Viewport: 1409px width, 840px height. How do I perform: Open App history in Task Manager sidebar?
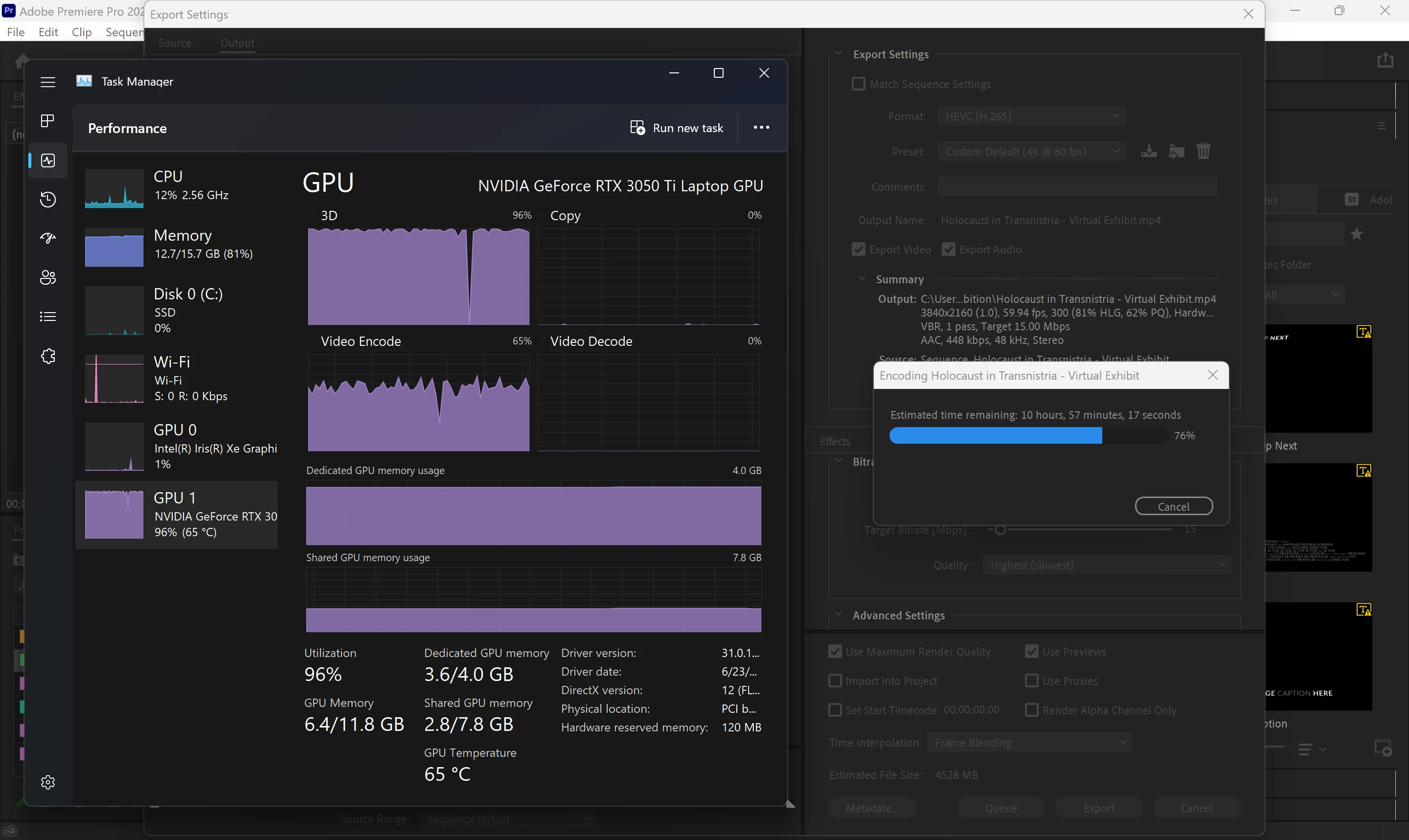coord(48,199)
